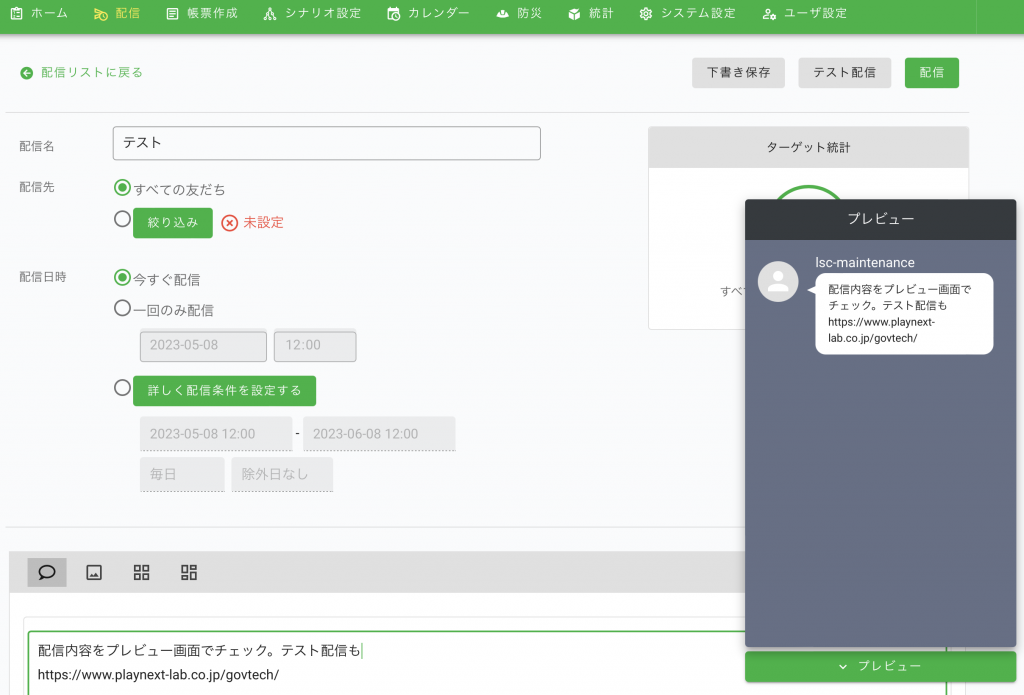The width and height of the screenshot is (1024, 695).
Task: Select 今すぐ配信 delivery option
Action: 123,277
